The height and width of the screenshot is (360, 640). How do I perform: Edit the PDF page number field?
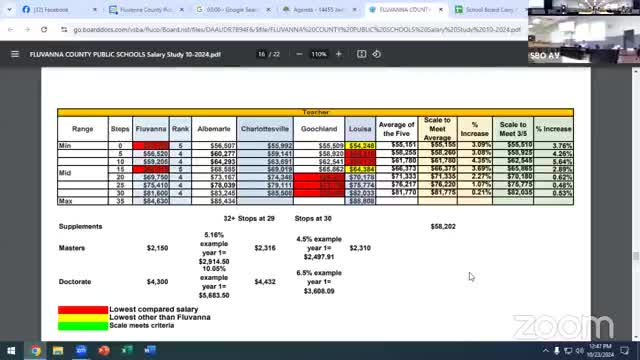coord(262,54)
